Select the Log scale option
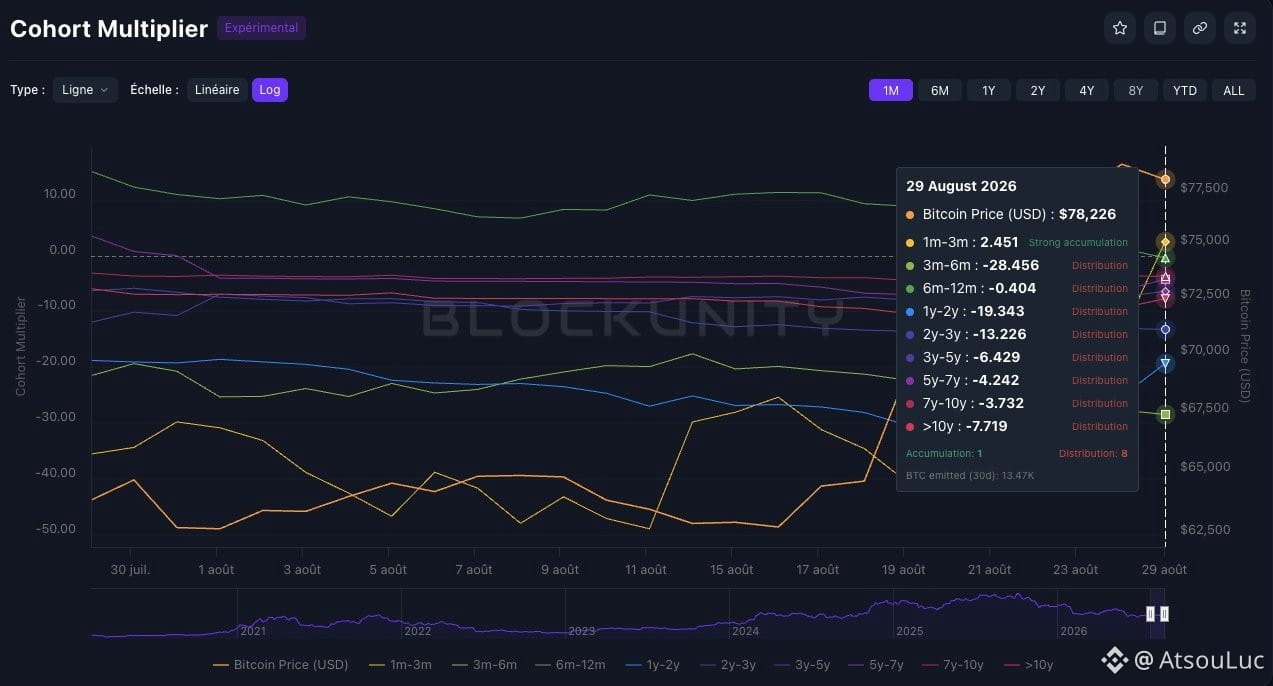 pos(270,90)
